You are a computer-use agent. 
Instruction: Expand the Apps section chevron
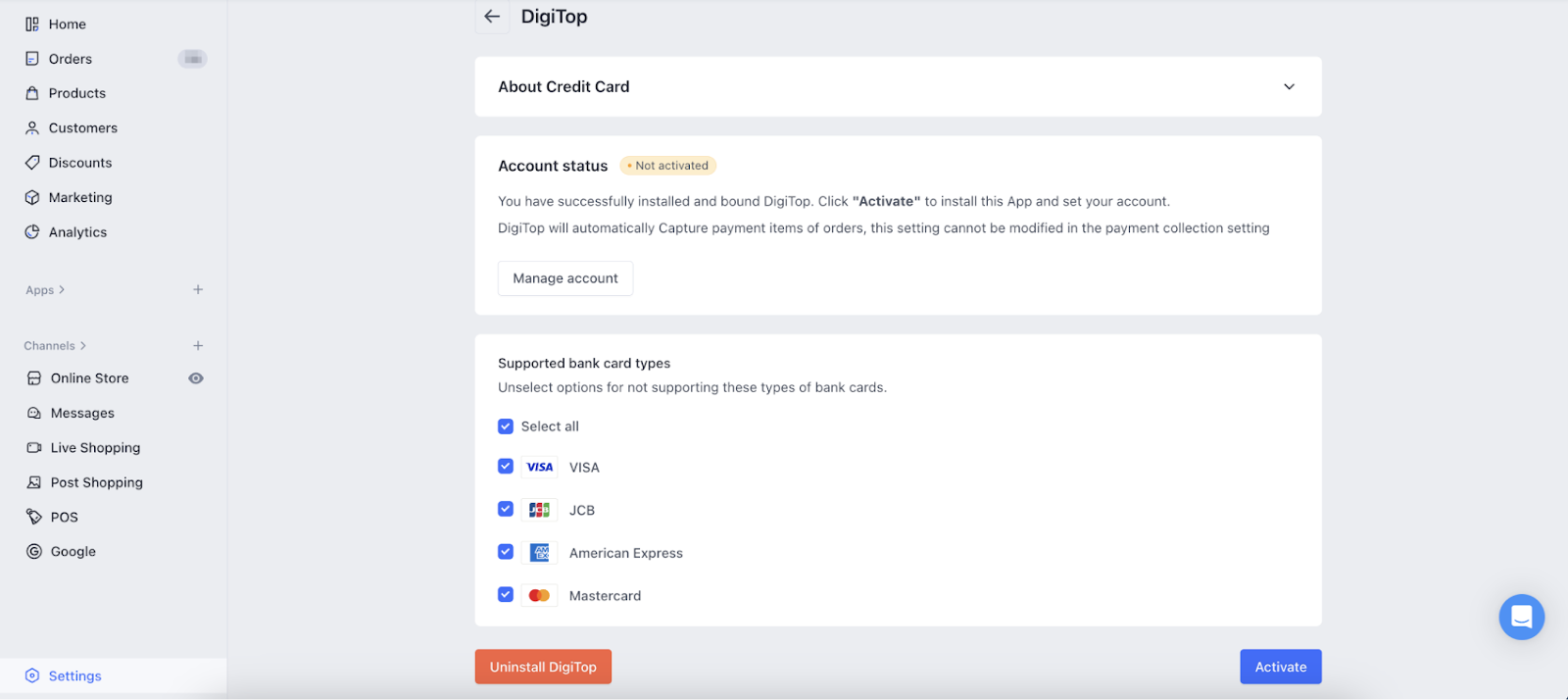point(62,290)
